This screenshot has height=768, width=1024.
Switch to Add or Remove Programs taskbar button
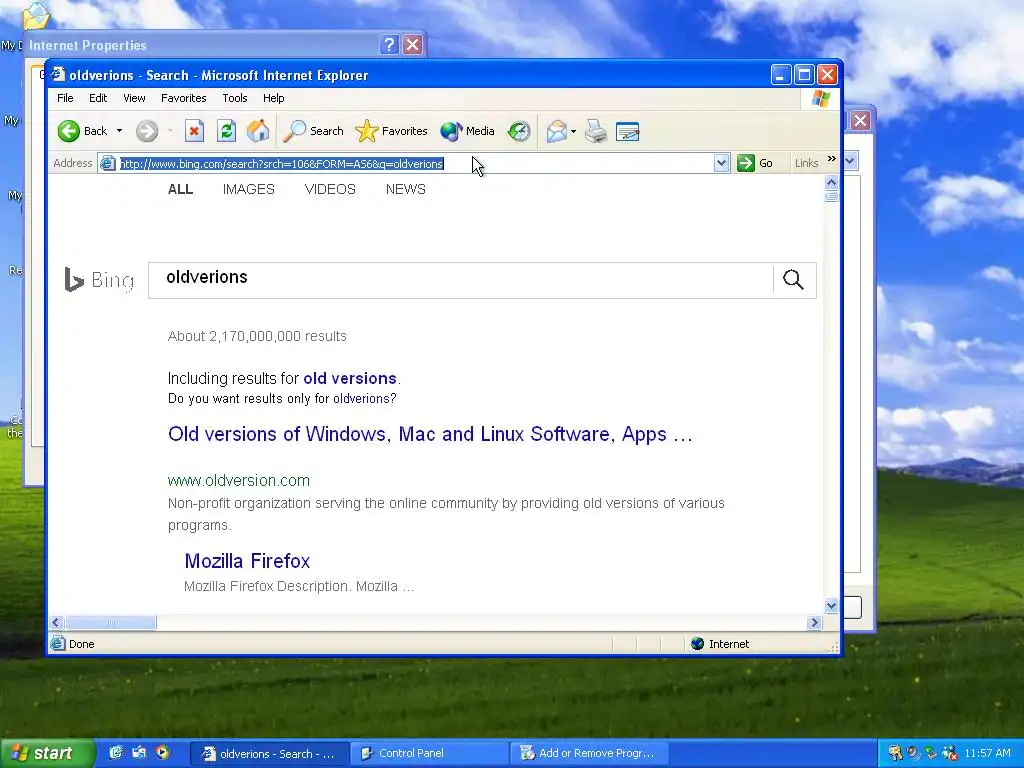click(x=590, y=753)
